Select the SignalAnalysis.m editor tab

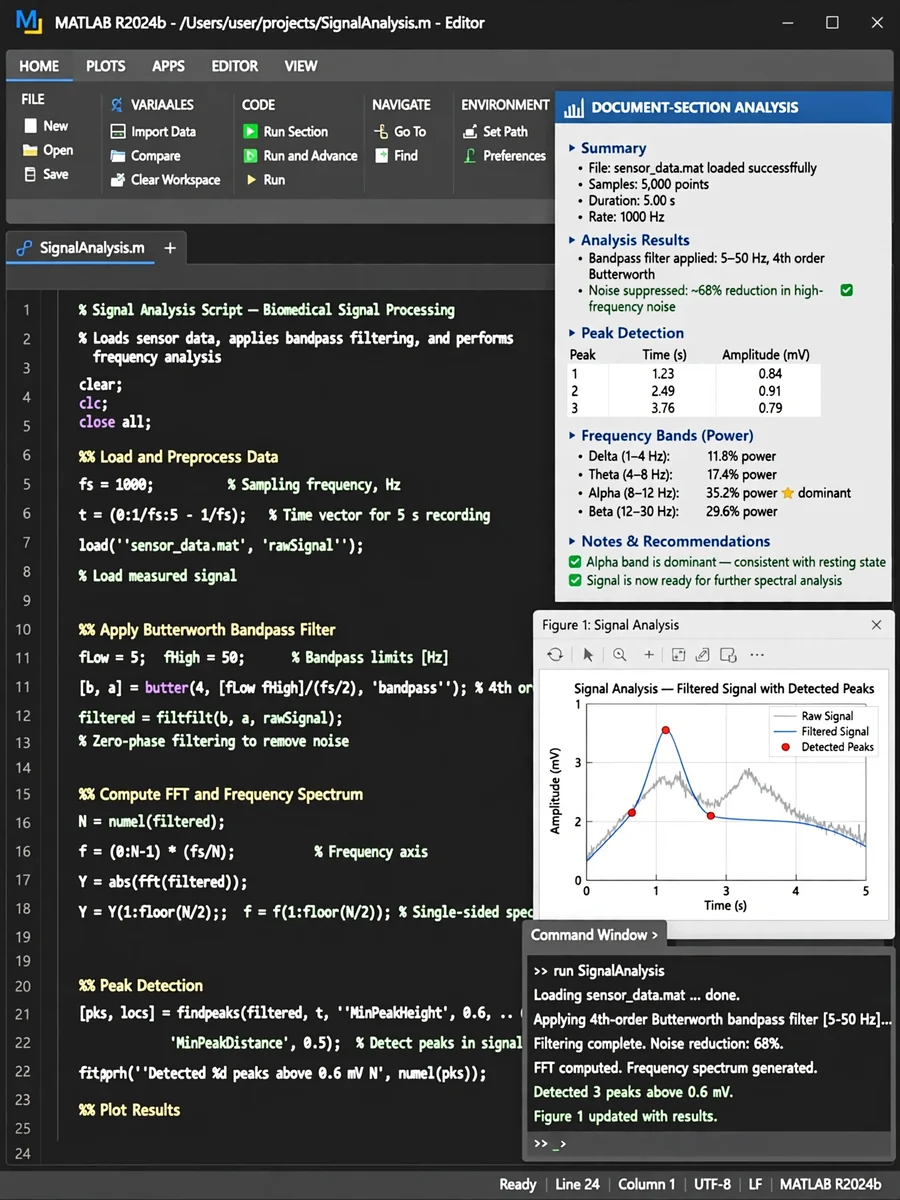[81, 248]
